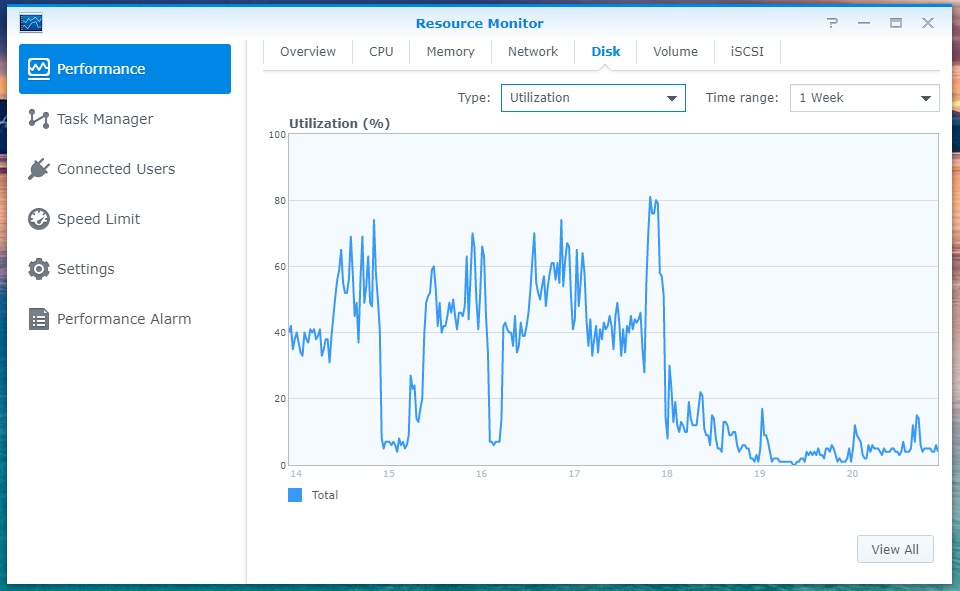Expand Time range dropdown via its arrow
The height and width of the screenshot is (591, 960).
coord(926,99)
